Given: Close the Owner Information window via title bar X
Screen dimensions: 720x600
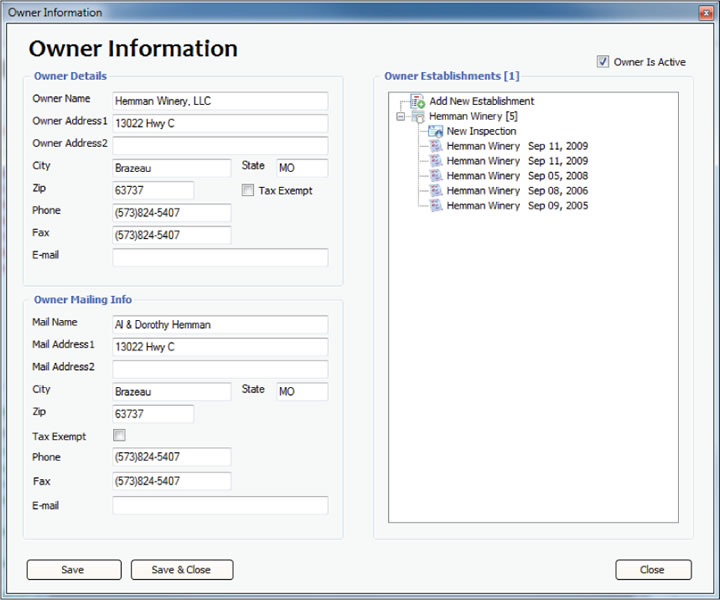Looking at the screenshot, I should coord(705,13).
